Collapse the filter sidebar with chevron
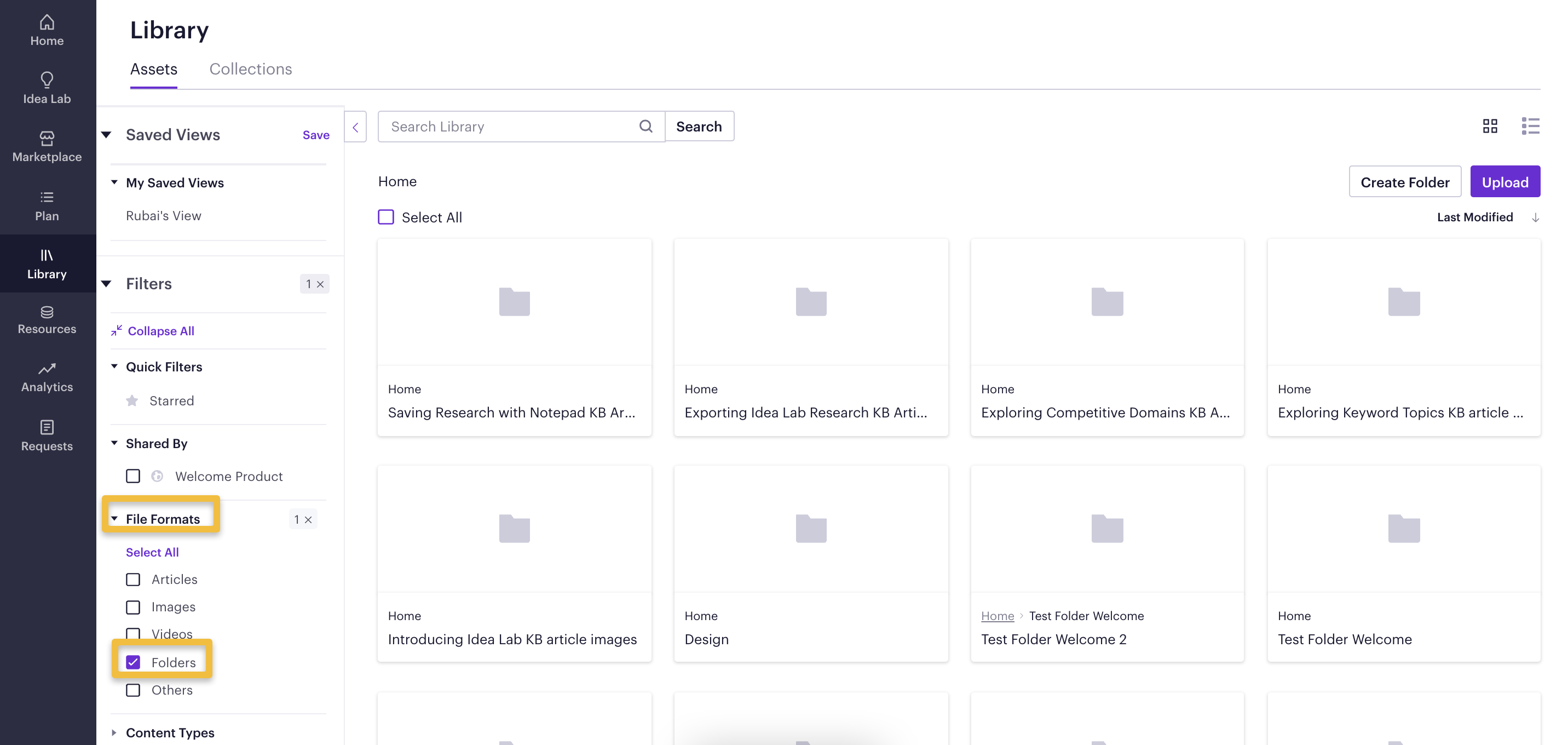The height and width of the screenshot is (745, 1568). coord(355,127)
